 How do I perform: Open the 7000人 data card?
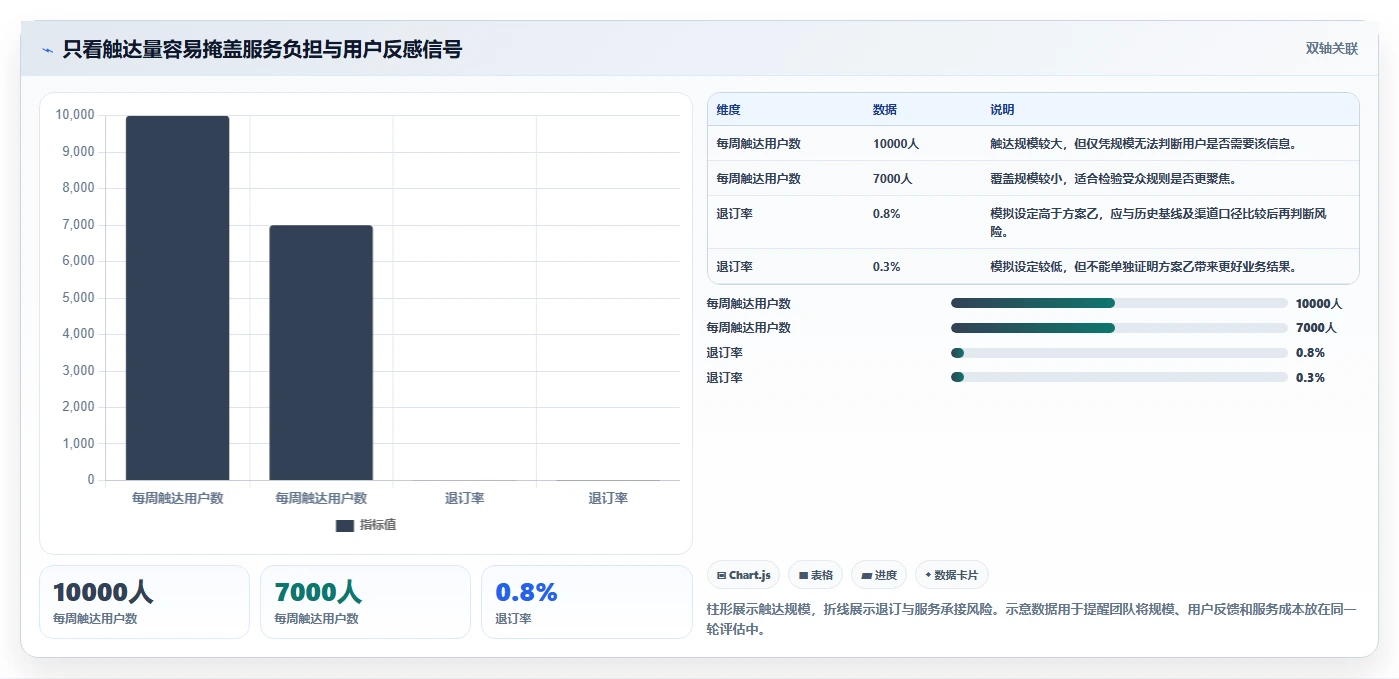365,602
